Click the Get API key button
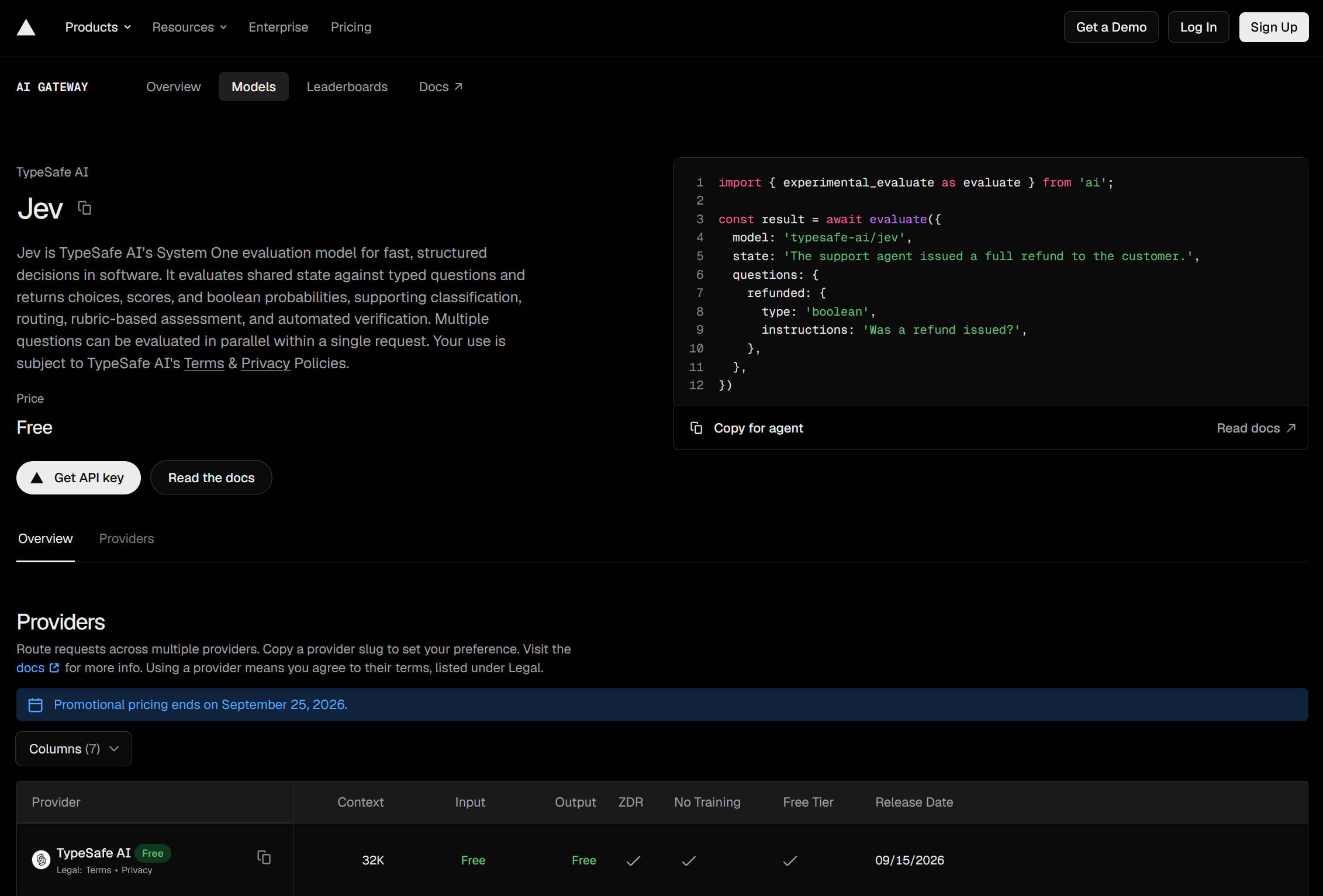 point(78,478)
